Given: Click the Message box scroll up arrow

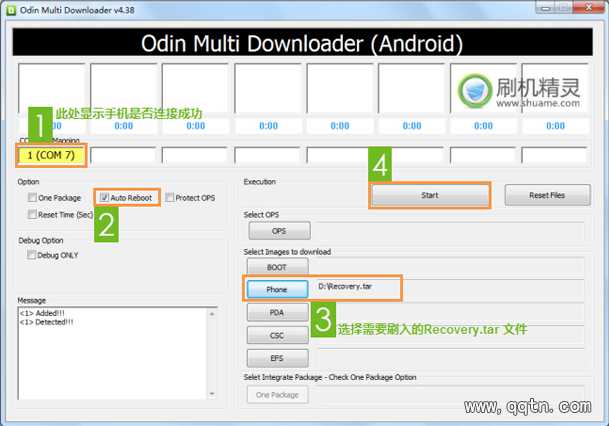Looking at the screenshot, I should point(212,313).
